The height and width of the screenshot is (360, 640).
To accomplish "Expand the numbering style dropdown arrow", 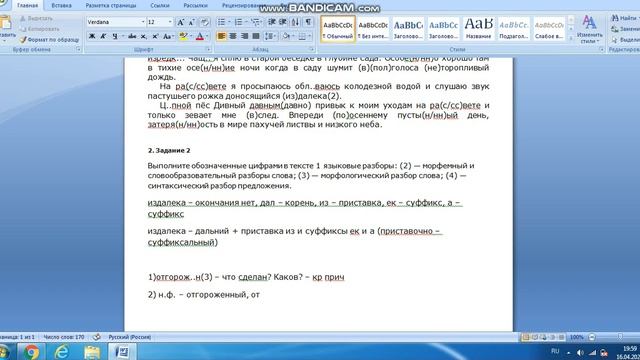I will (x=246, y=22).
